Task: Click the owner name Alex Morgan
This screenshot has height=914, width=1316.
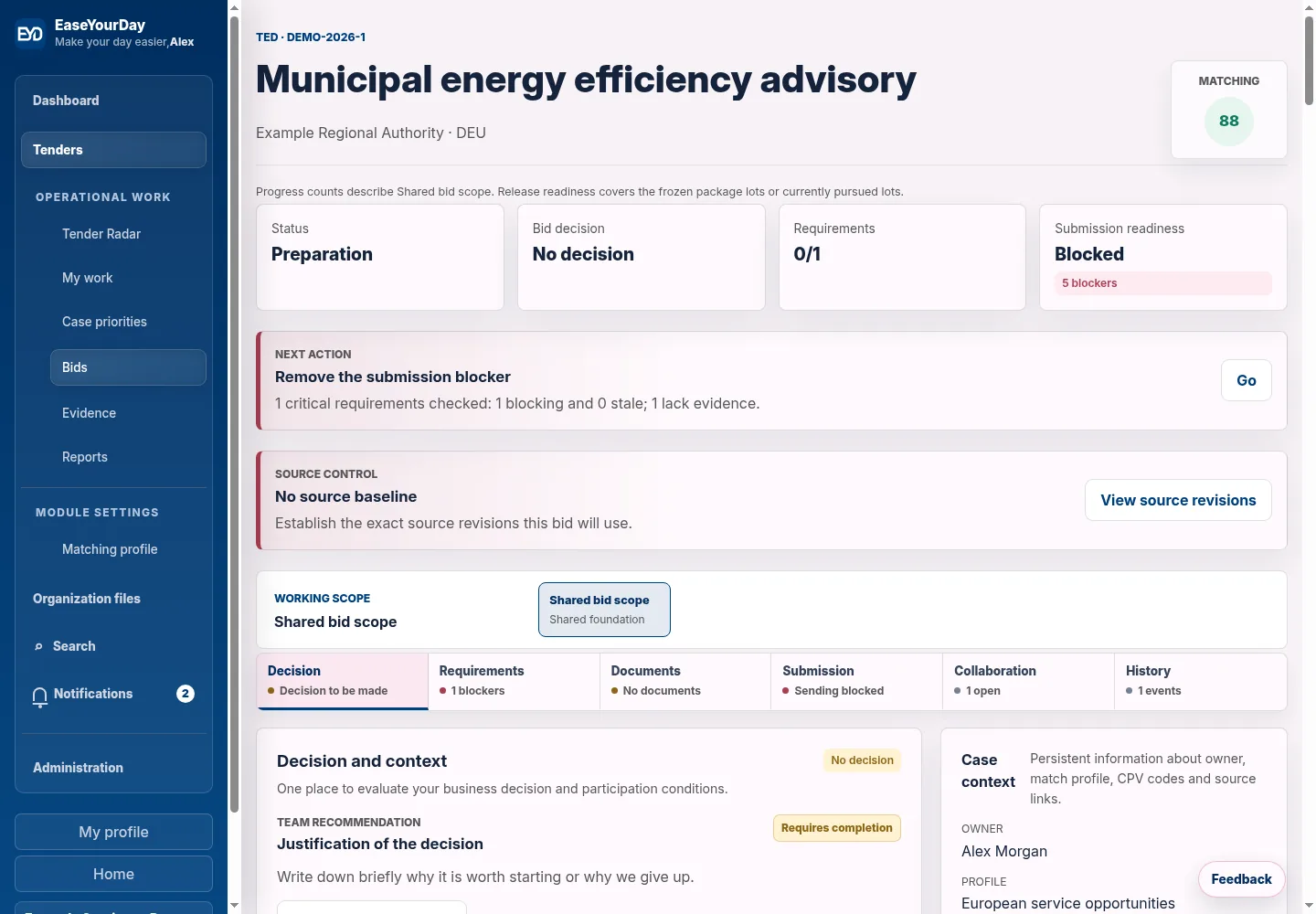Action: tap(1004, 851)
